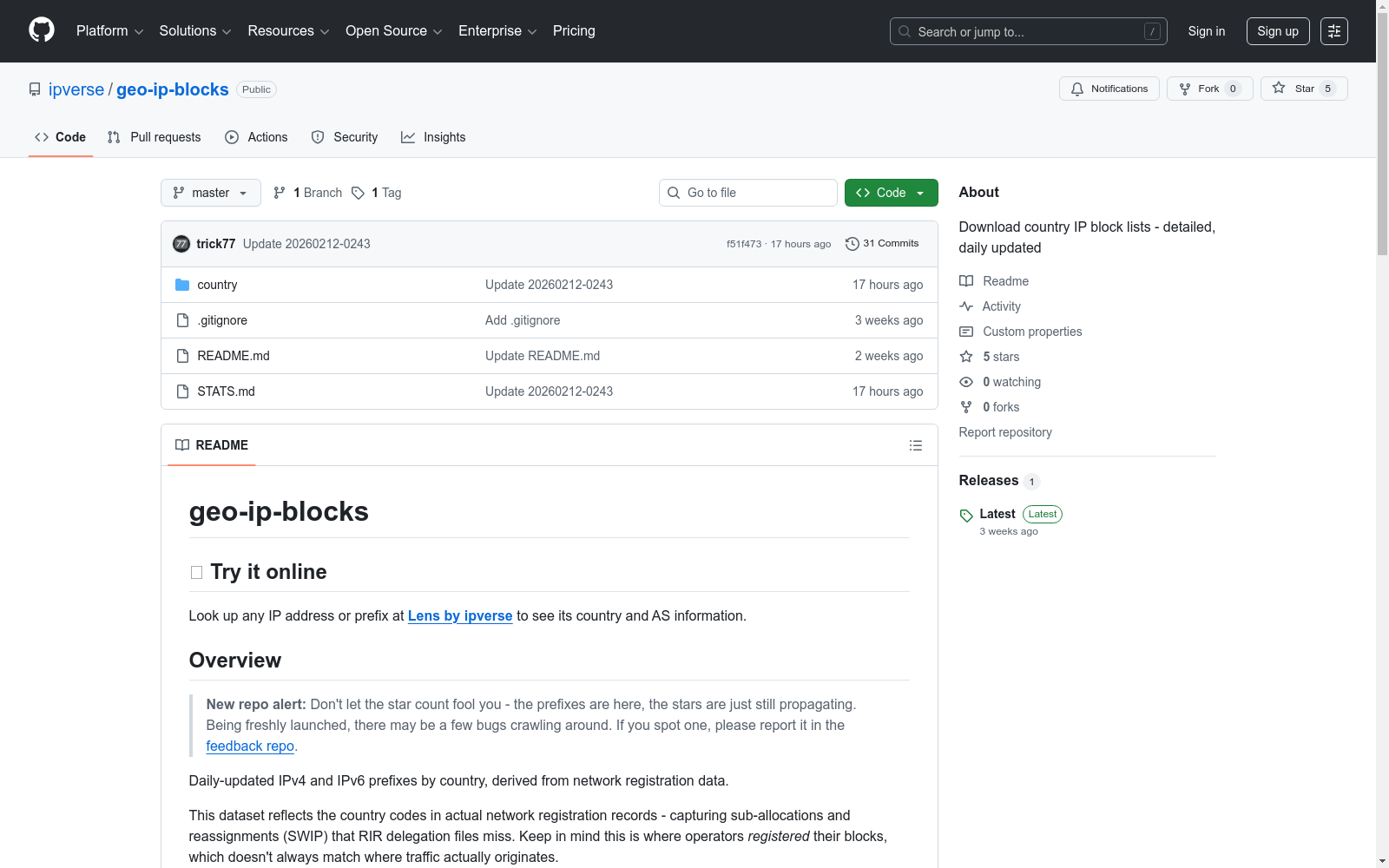Click the Sign up button

click(1278, 31)
